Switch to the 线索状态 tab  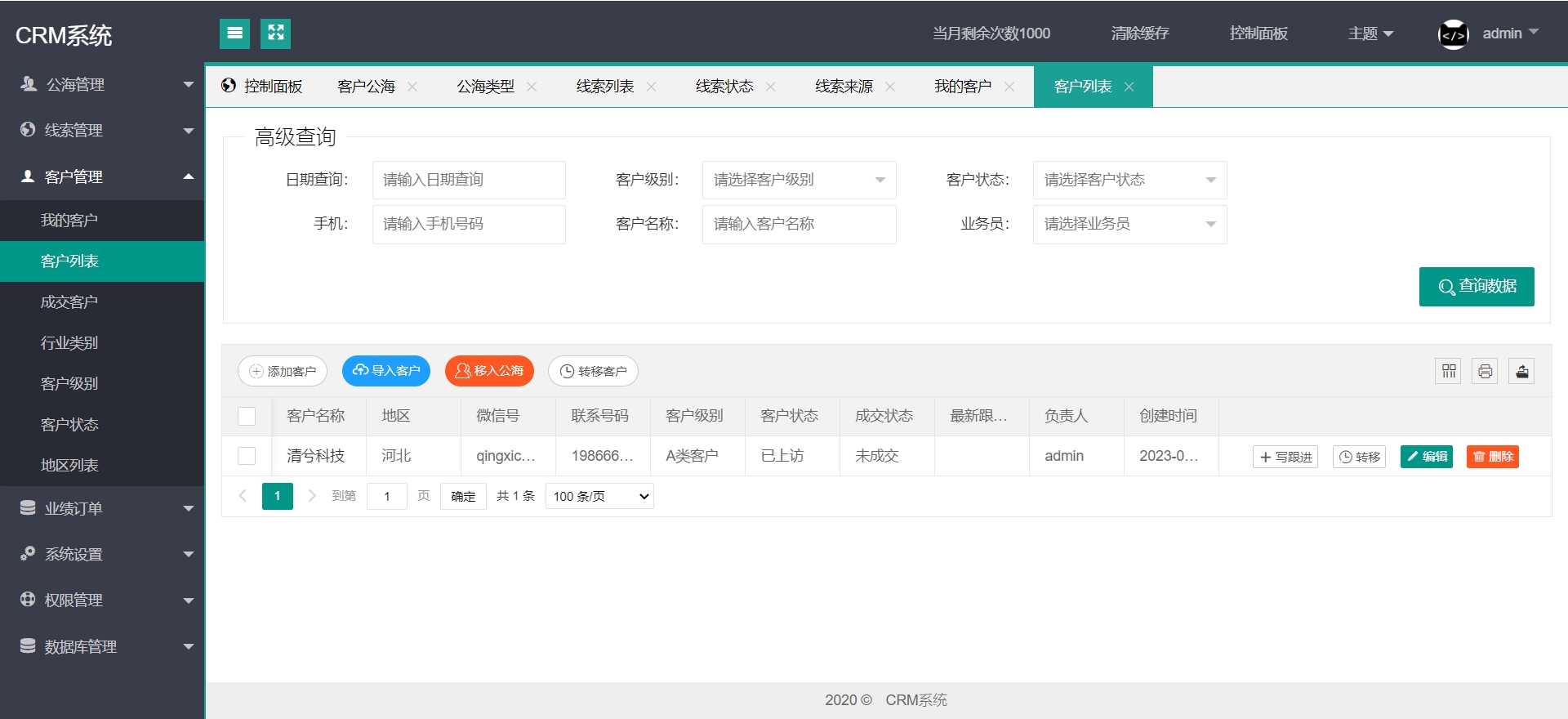click(724, 87)
